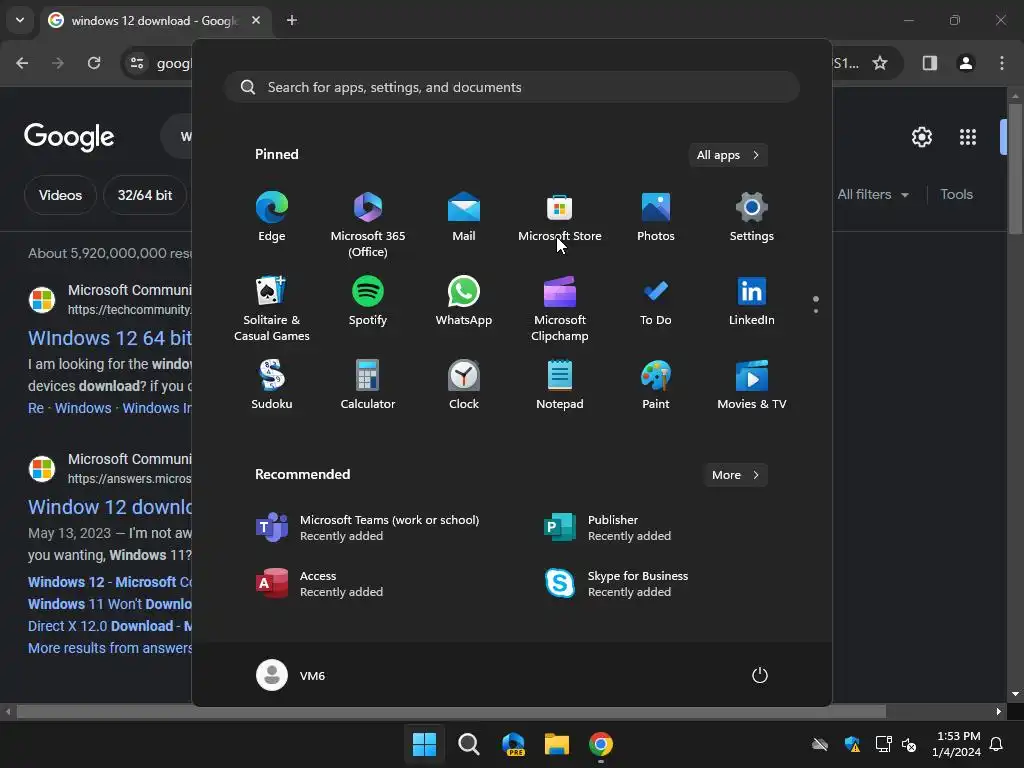The height and width of the screenshot is (768, 1024).
Task: Launch Microsoft 365 (Office) from Pinned
Action: point(368,225)
